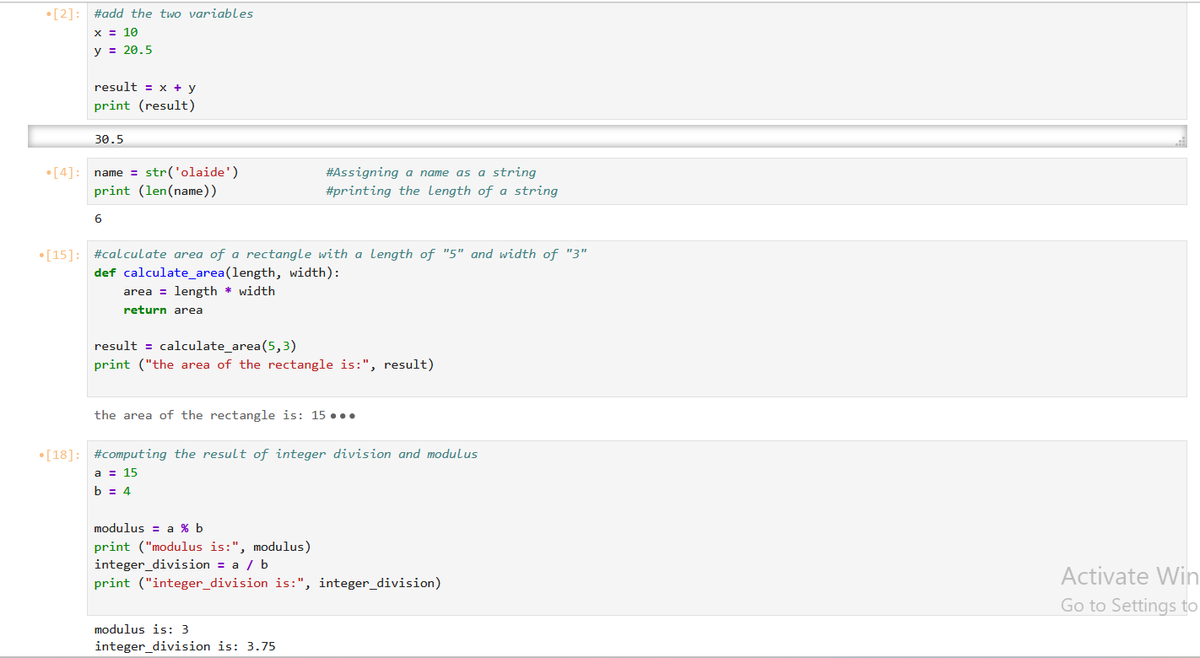Click the line 'print ("modulus is:", modulus)'
1200x658 pixels.
202,547
